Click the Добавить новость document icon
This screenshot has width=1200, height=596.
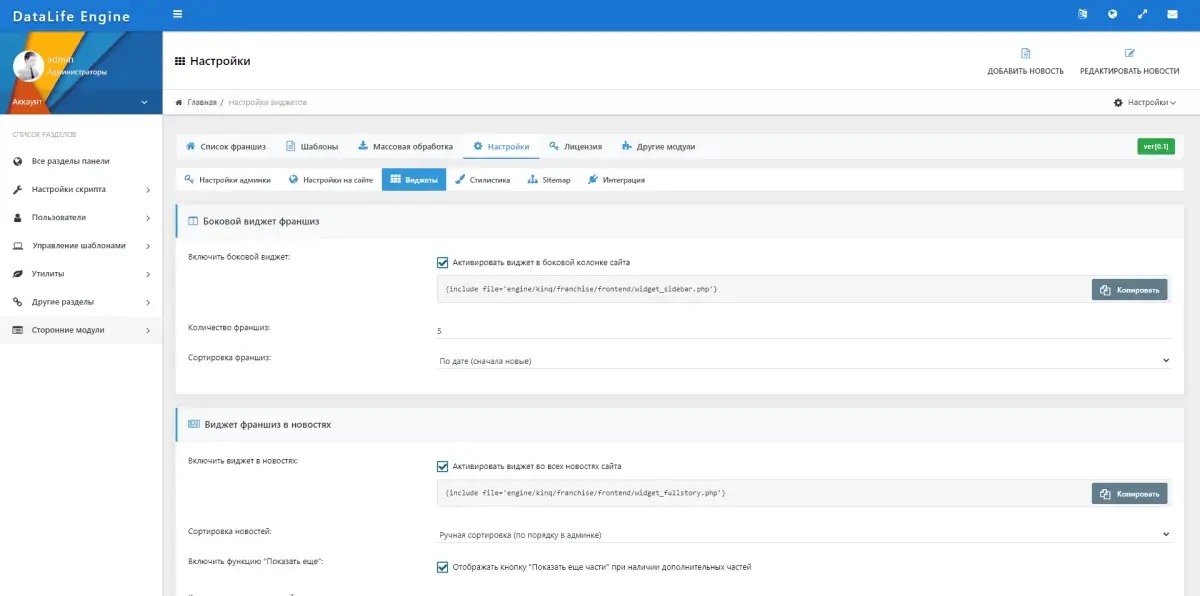pos(1025,54)
